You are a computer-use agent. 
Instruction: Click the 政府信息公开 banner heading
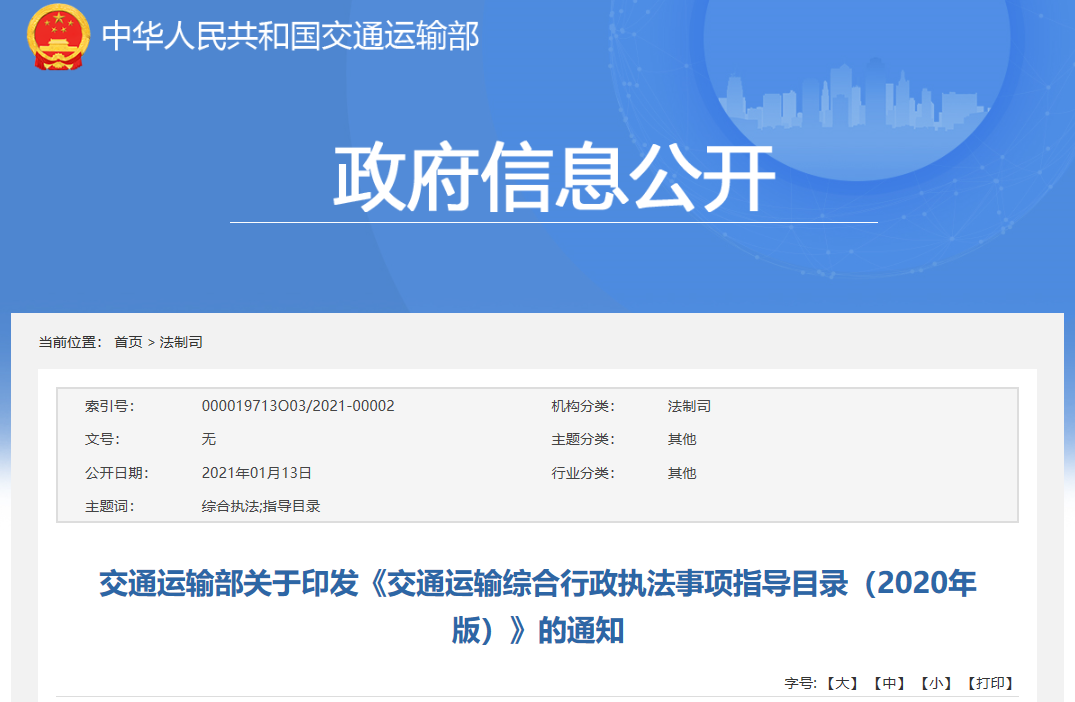point(554,180)
